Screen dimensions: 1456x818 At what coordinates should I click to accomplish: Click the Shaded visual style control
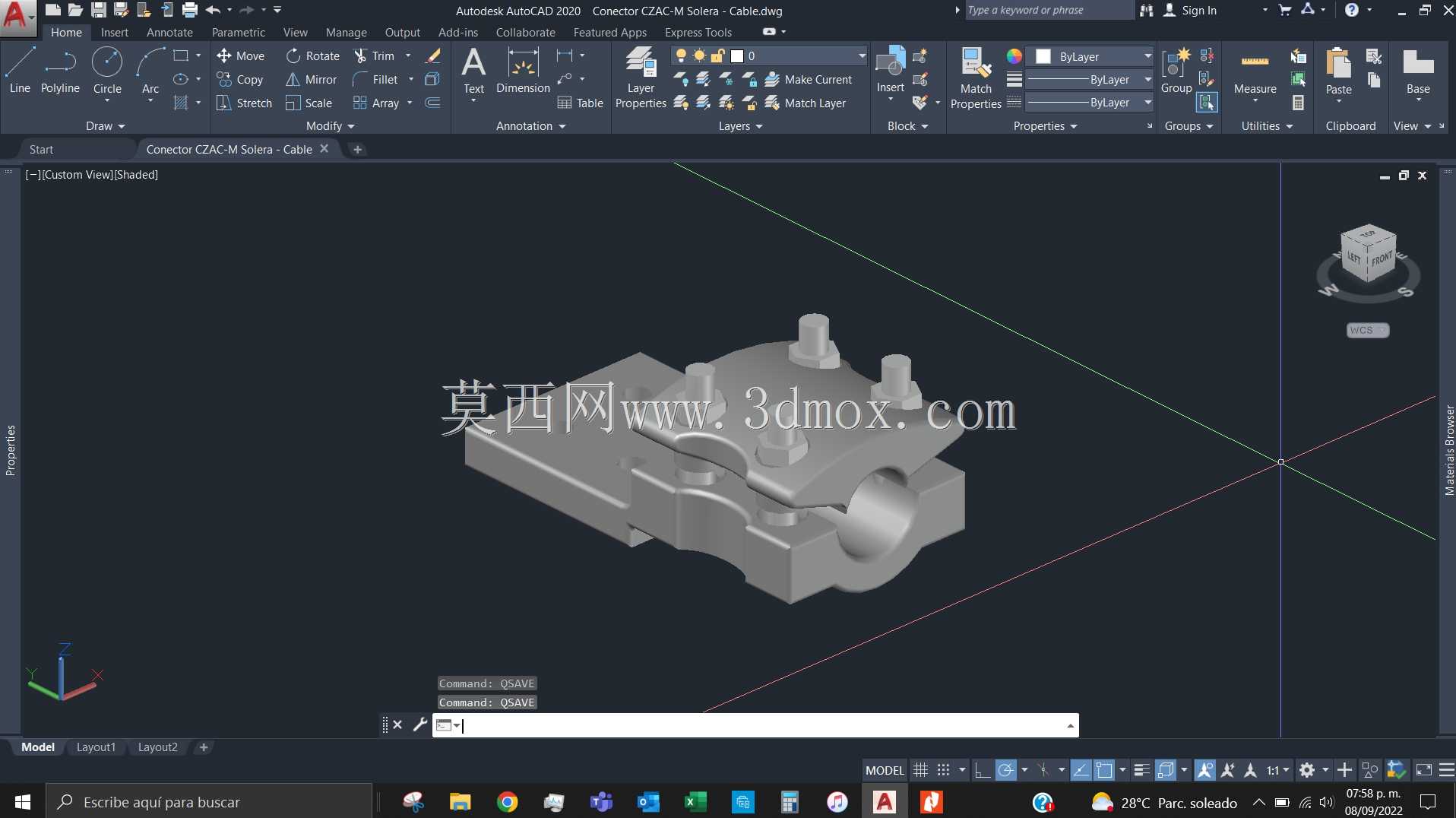137,174
